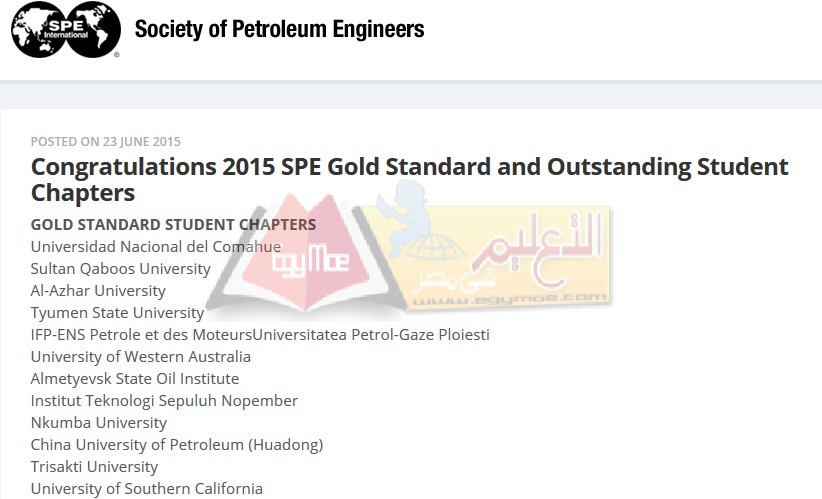Select the Gold Standard Student Chapters heading
The image size is (822, 499).
[173, 224]
